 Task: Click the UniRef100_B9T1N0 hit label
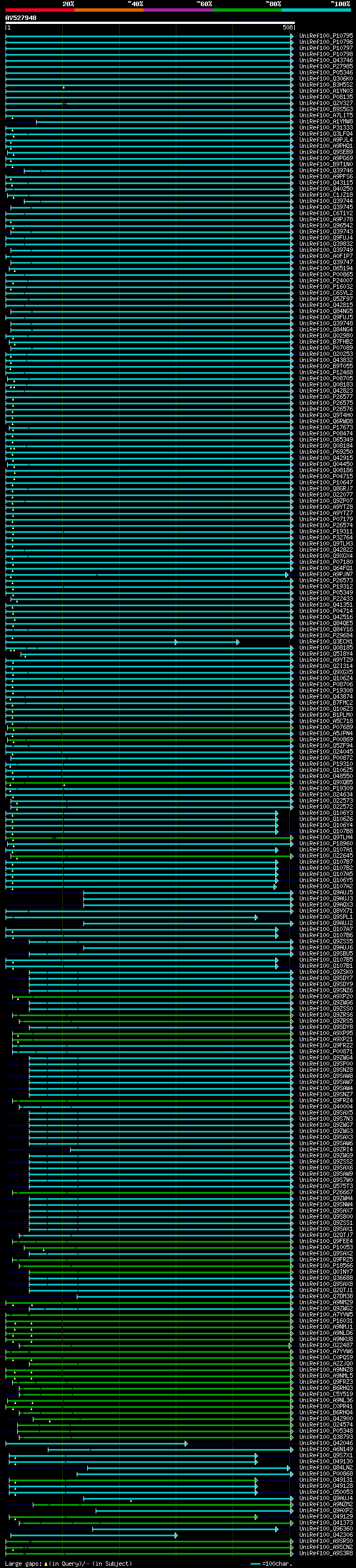point(326,164)
